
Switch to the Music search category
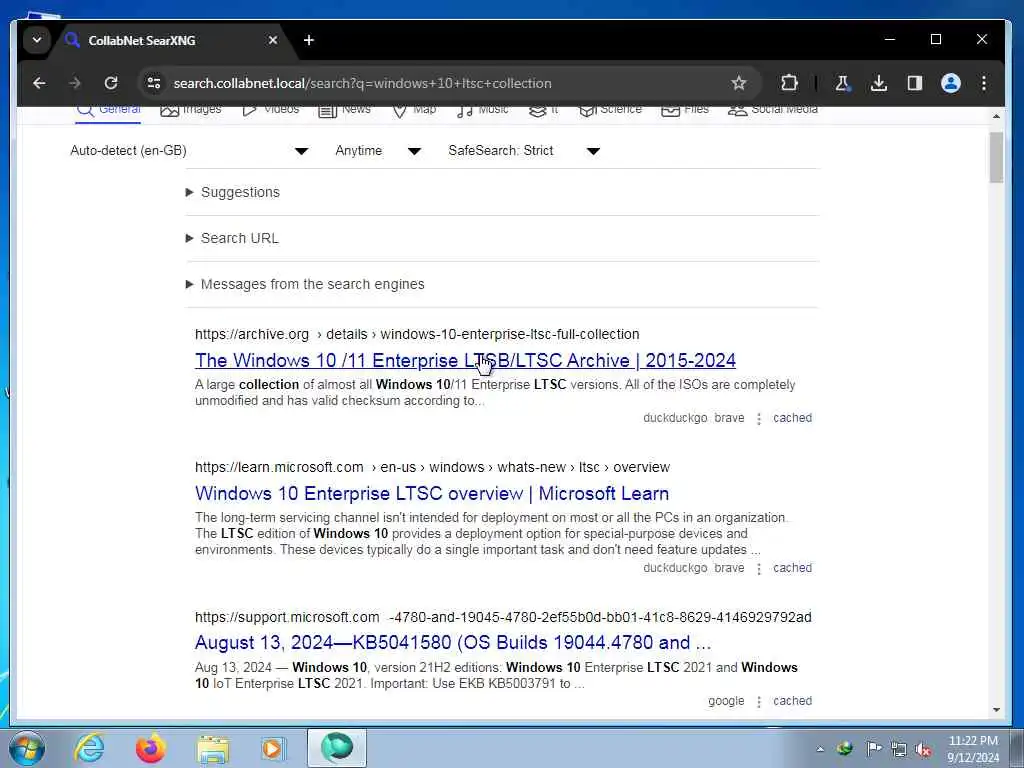pos(482,110)
